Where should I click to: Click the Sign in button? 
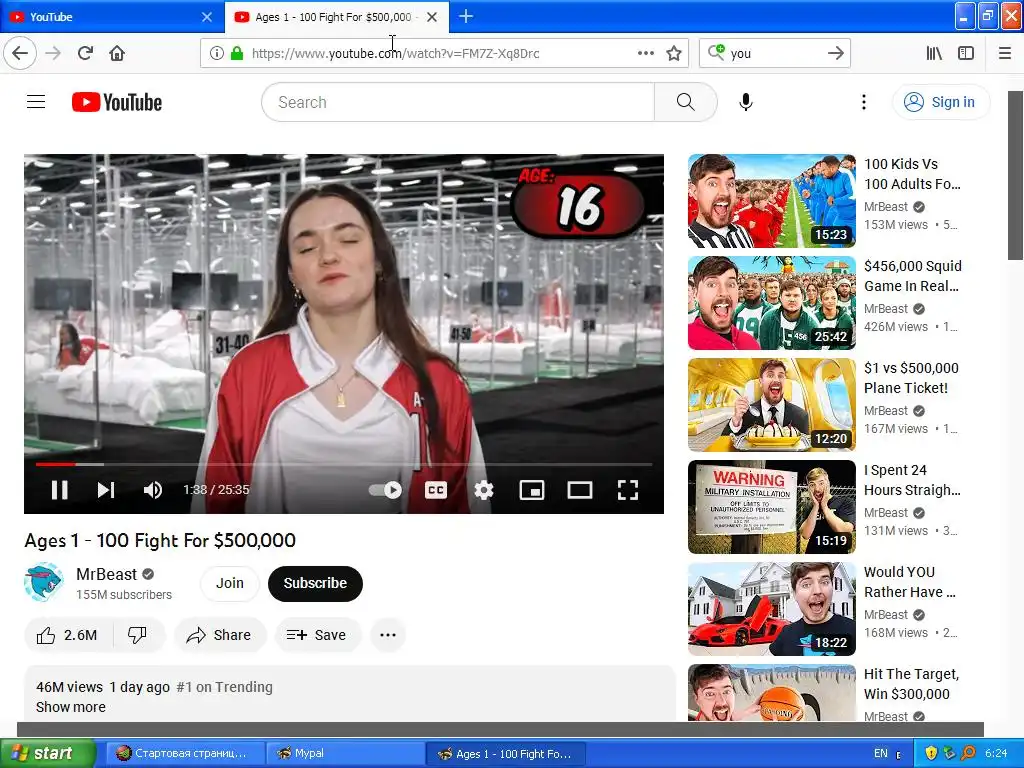(940, 102)
